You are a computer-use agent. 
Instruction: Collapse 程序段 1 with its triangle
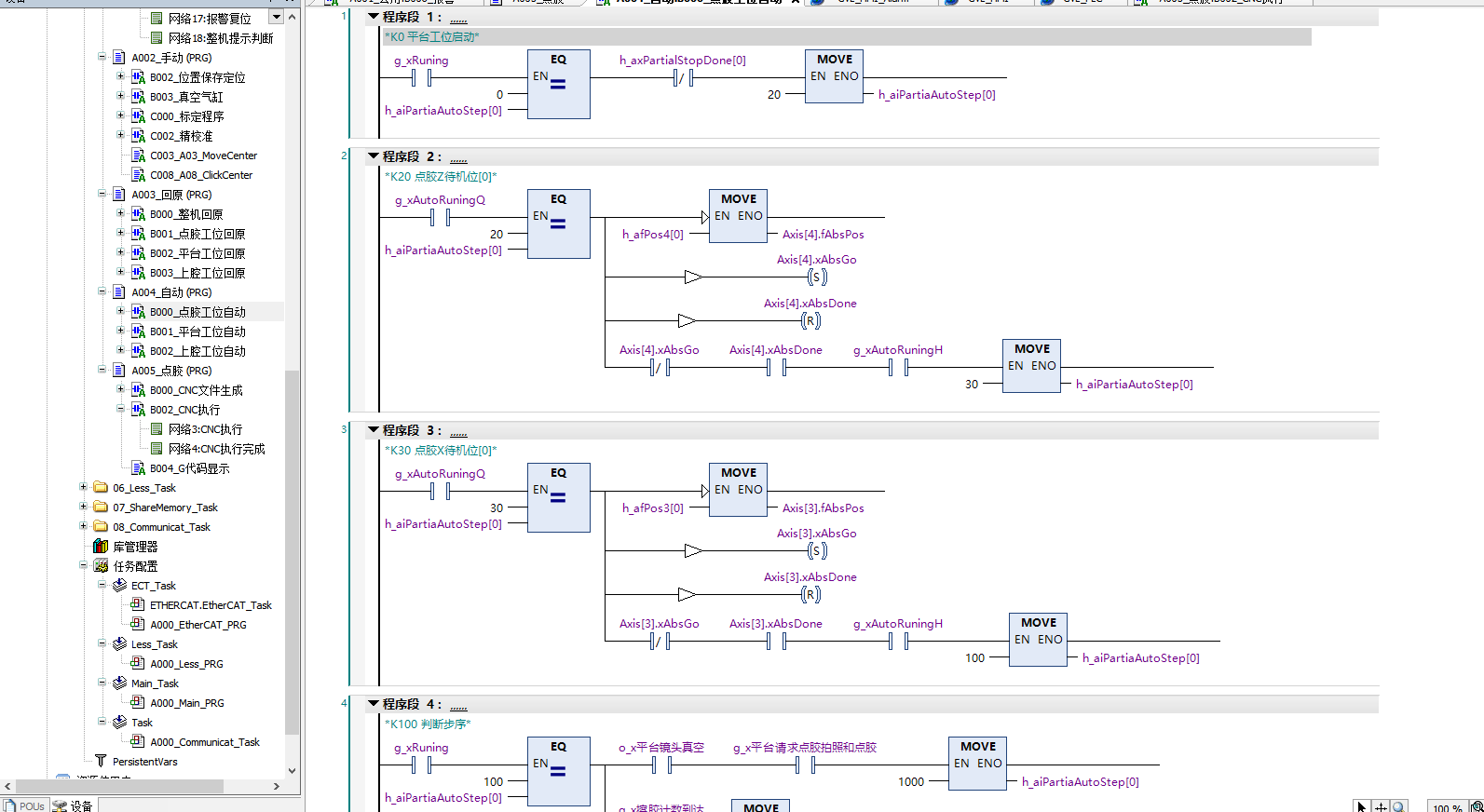374,17
